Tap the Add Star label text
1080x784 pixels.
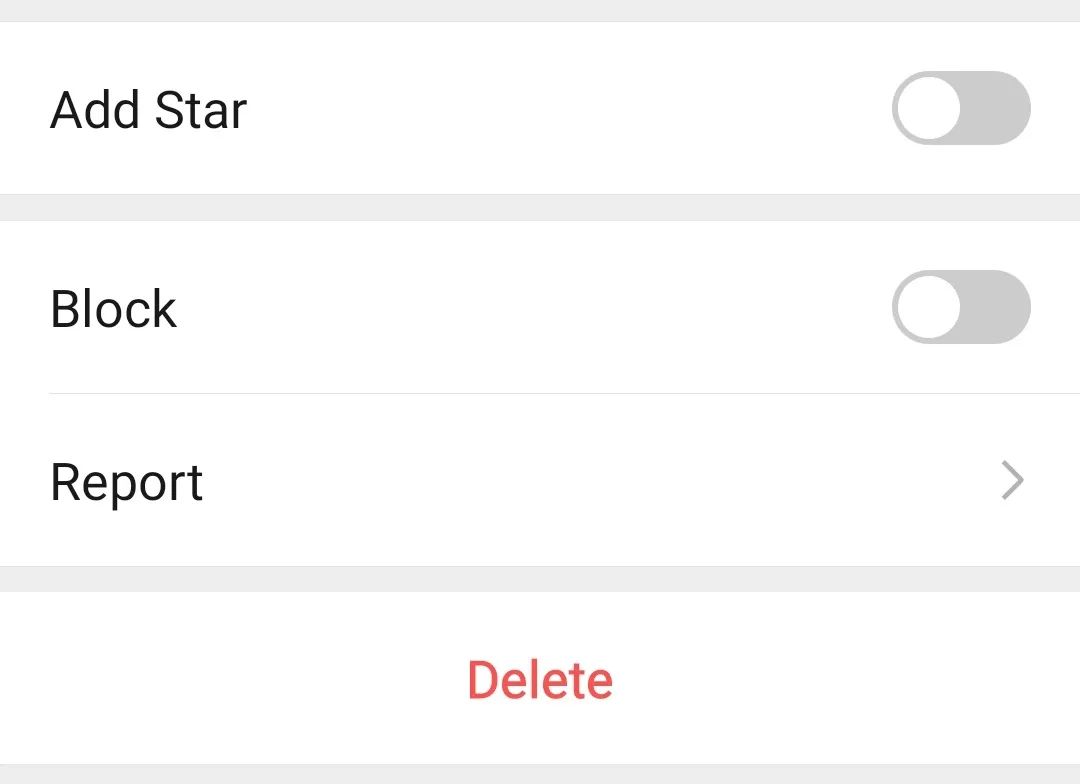pyautogui.click(x=148, y=110)
